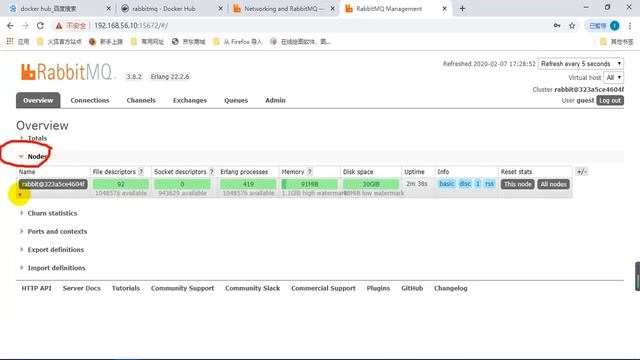Open the Exchanges tab
Image resolution: width=640 pixels, height=360 pixels.
(x=190, y=100)
